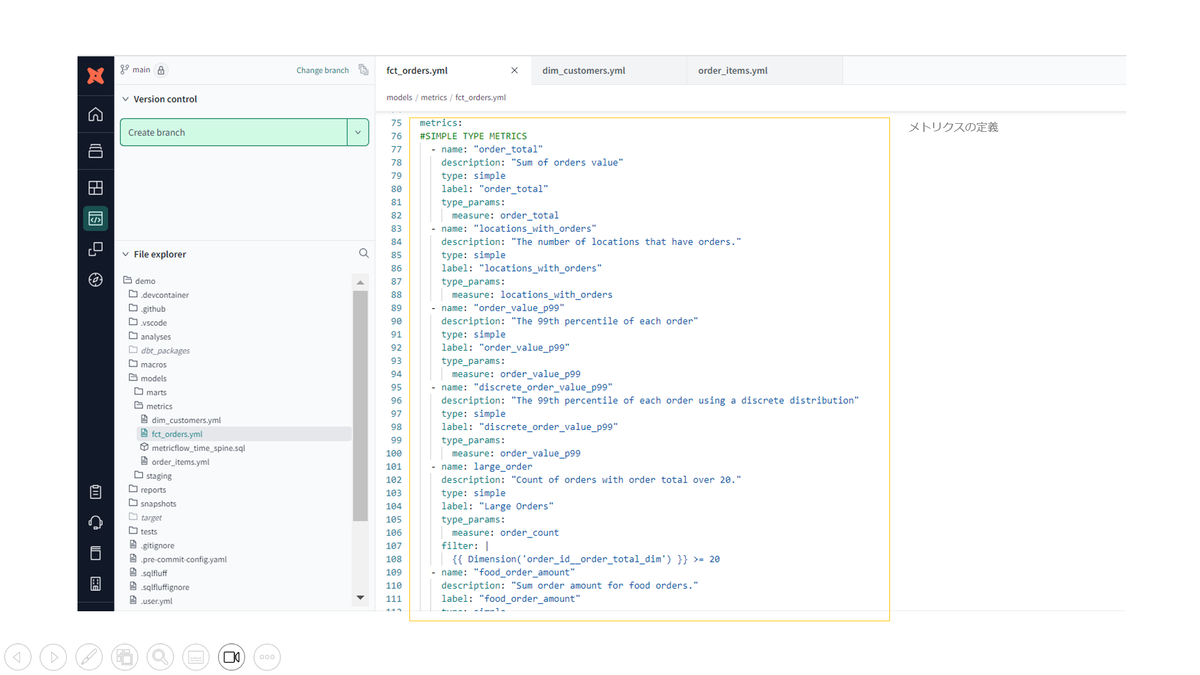This screenshot has height=675, width=1200.
Task: Open the dashboard grid sidebar icon
Action: click(95, 187)
